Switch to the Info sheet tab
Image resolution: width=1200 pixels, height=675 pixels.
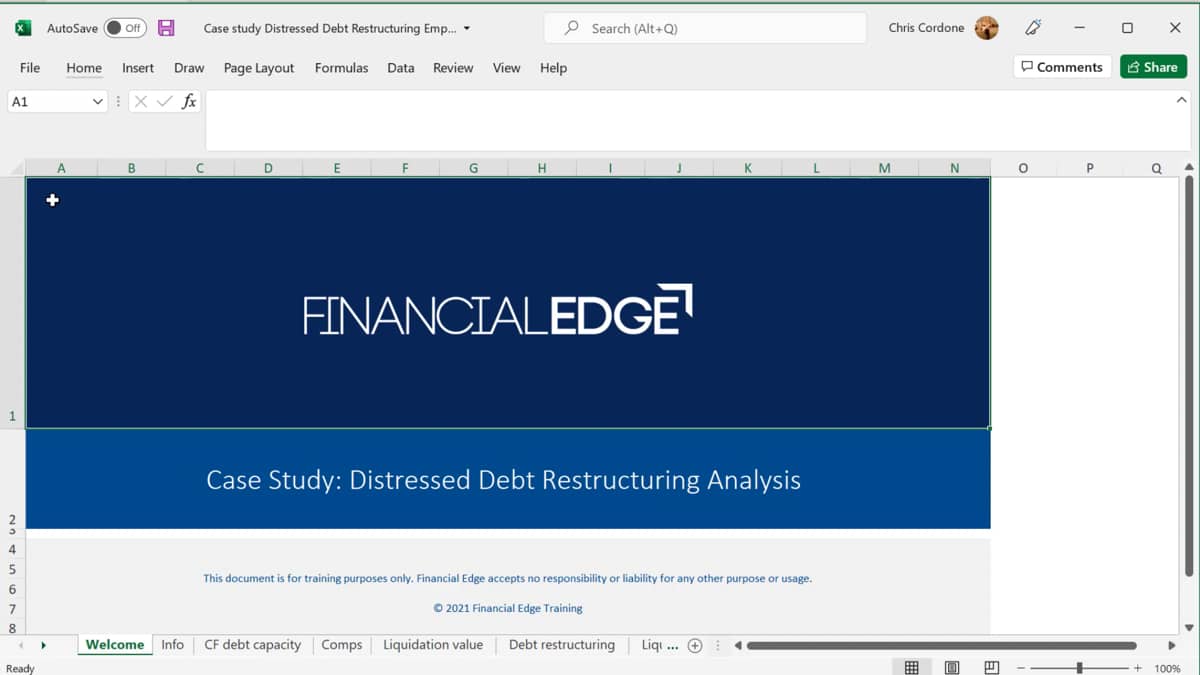pyautogui.click(x=173, y=645)
